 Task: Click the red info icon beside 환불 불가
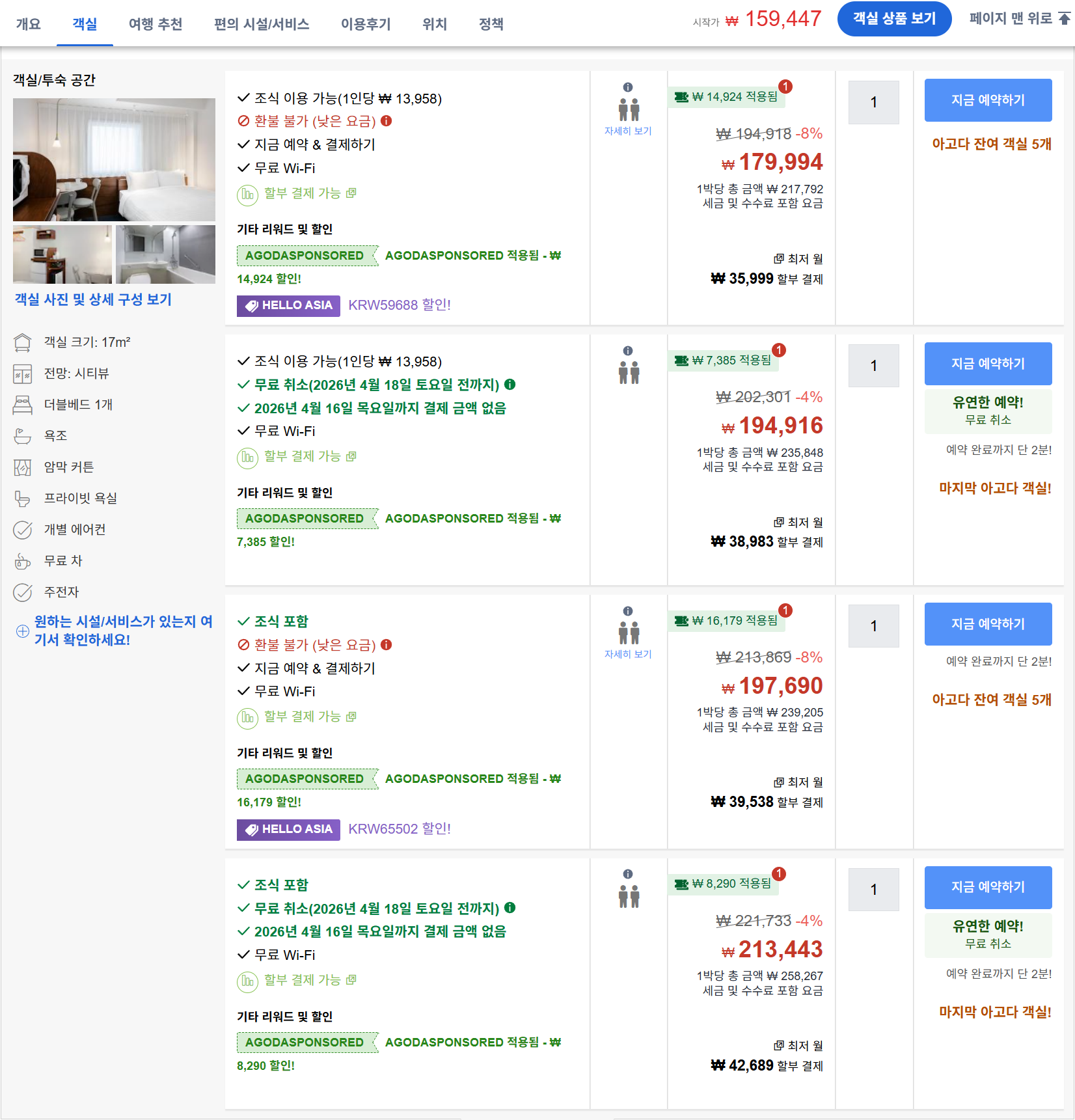(387, 121)
